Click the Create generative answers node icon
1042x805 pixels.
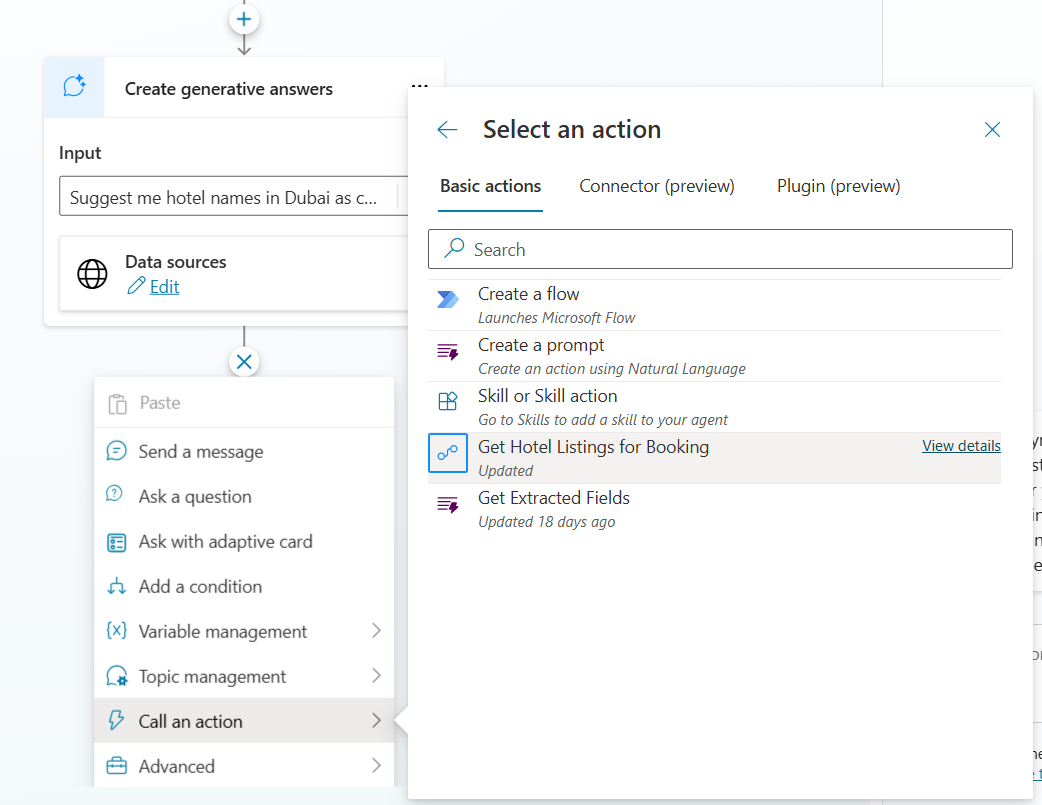click(x=74, y=88)
